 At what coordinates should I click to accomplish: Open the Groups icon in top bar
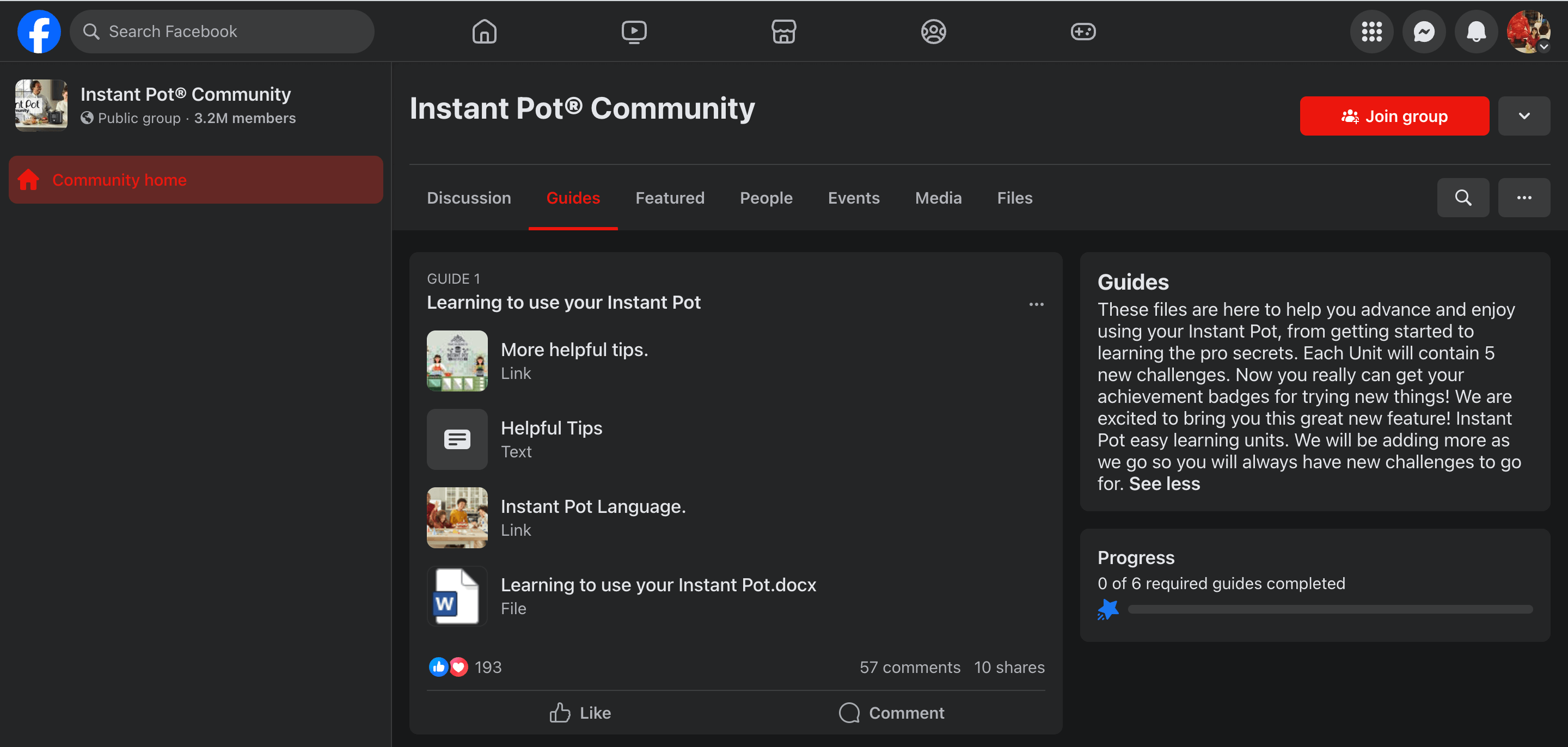coord(933,32)
